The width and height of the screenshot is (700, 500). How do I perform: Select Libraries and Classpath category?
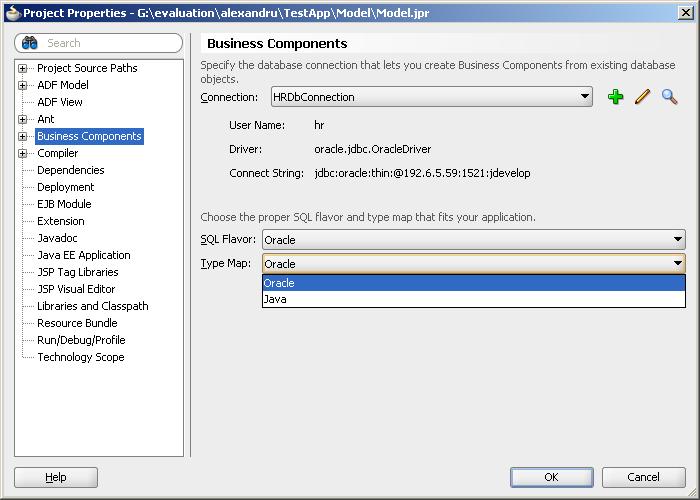(93, 306)
